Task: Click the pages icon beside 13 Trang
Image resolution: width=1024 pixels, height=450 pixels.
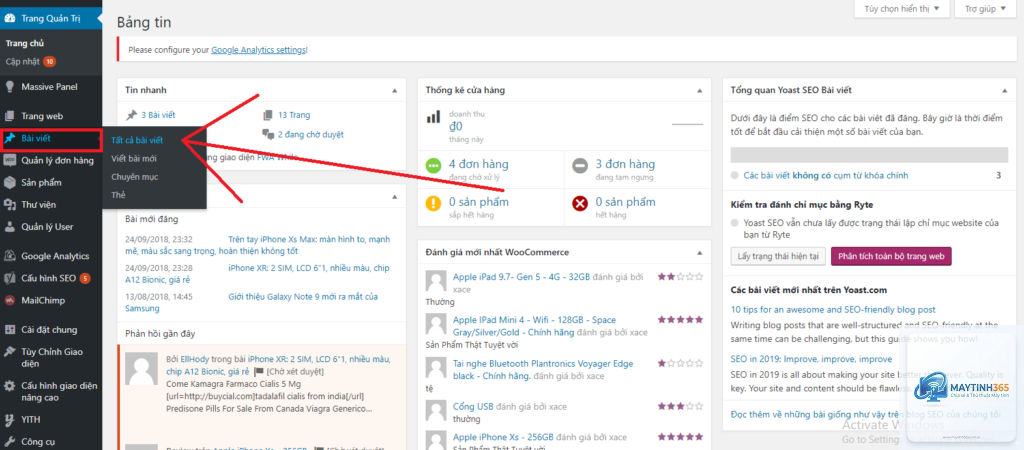Action: tap(268, 115)
